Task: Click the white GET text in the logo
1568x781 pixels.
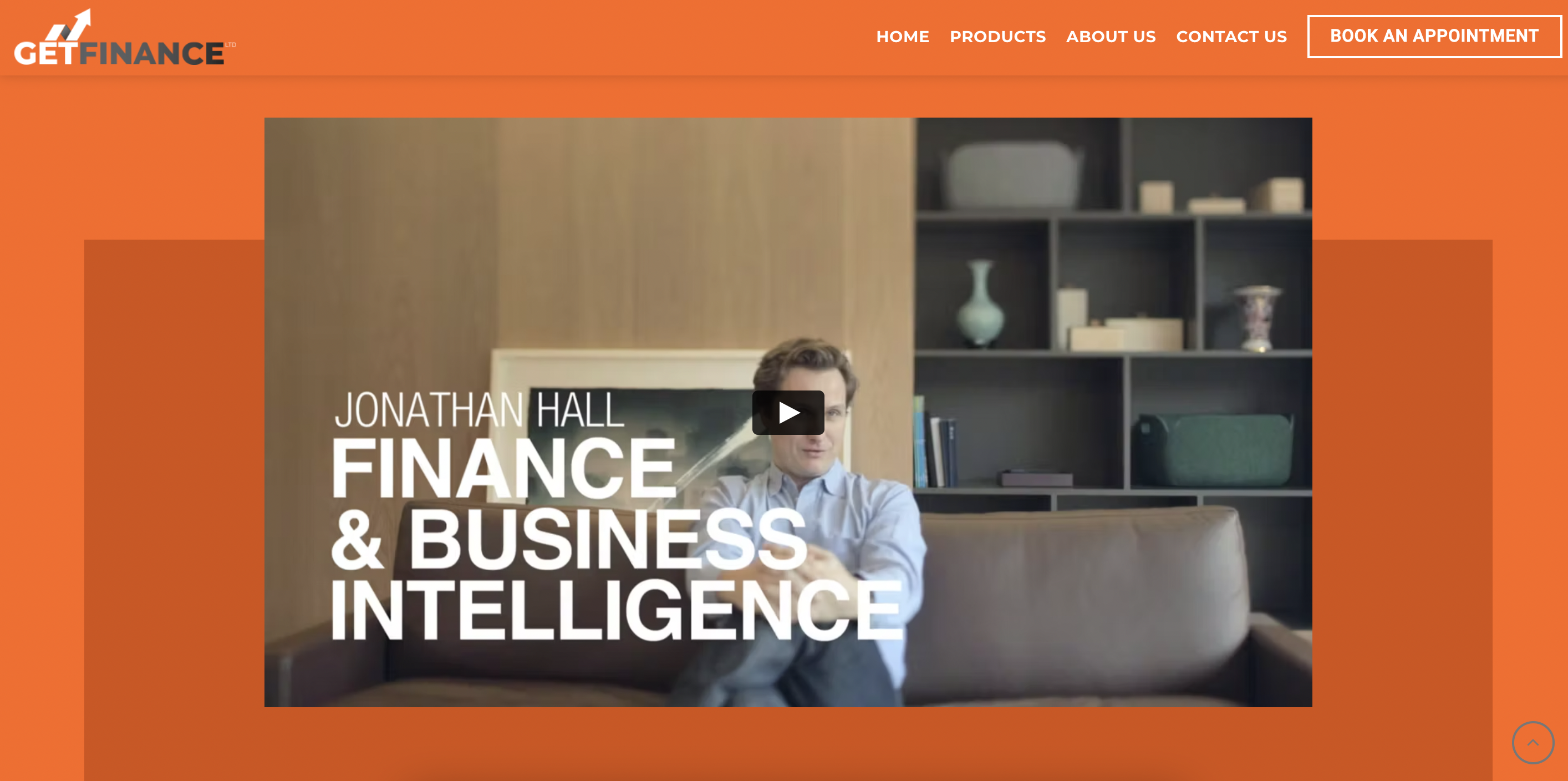Action: tap(46, 53)
